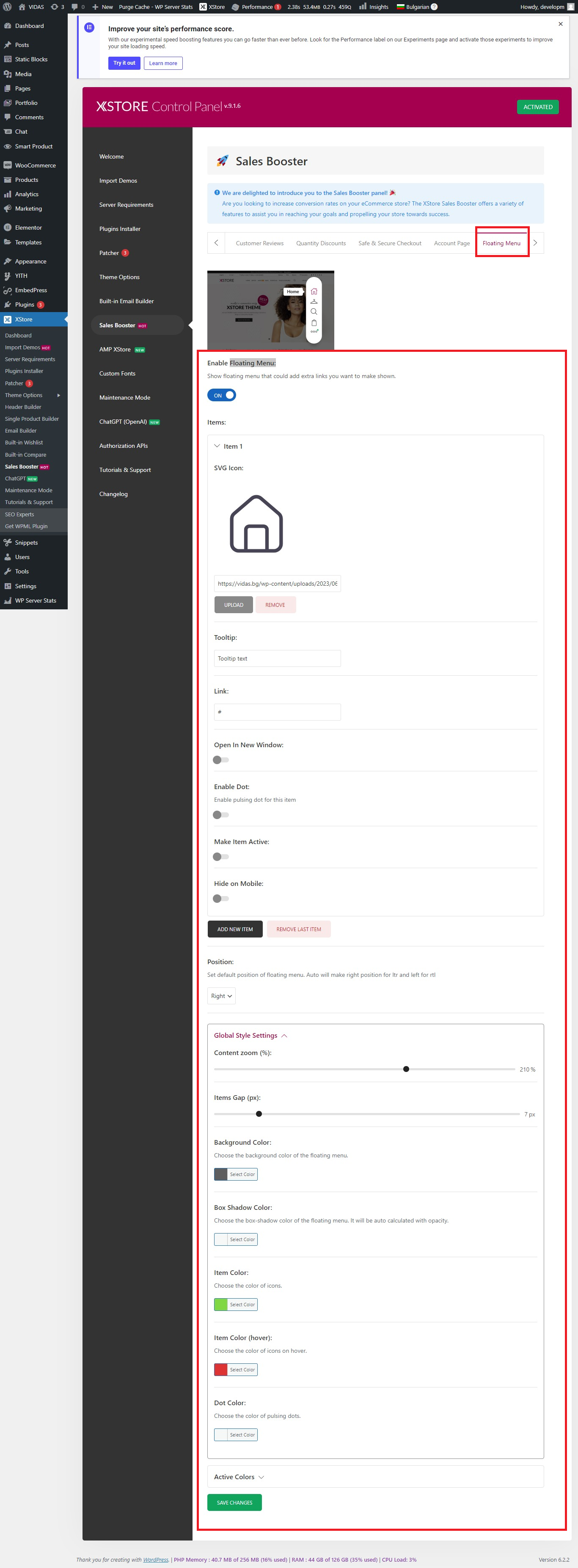Pick the red Item Color hover swatch

221,1369
